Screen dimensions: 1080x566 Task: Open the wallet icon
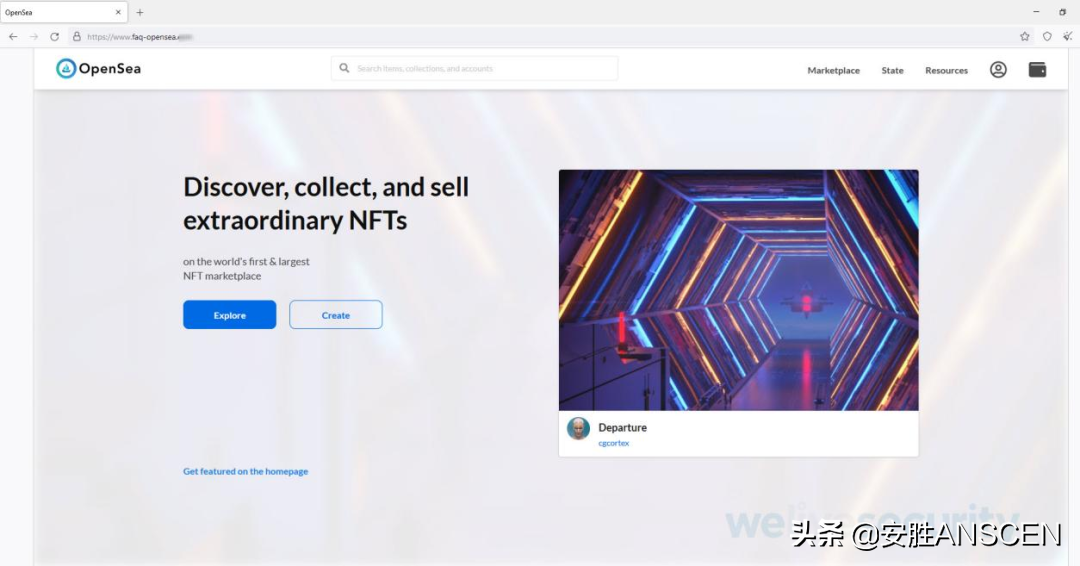[x=1037, y=70]
